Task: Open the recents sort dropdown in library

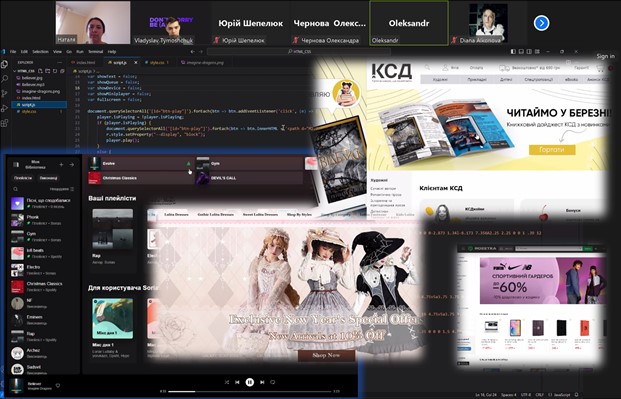Action: [62, 189]
